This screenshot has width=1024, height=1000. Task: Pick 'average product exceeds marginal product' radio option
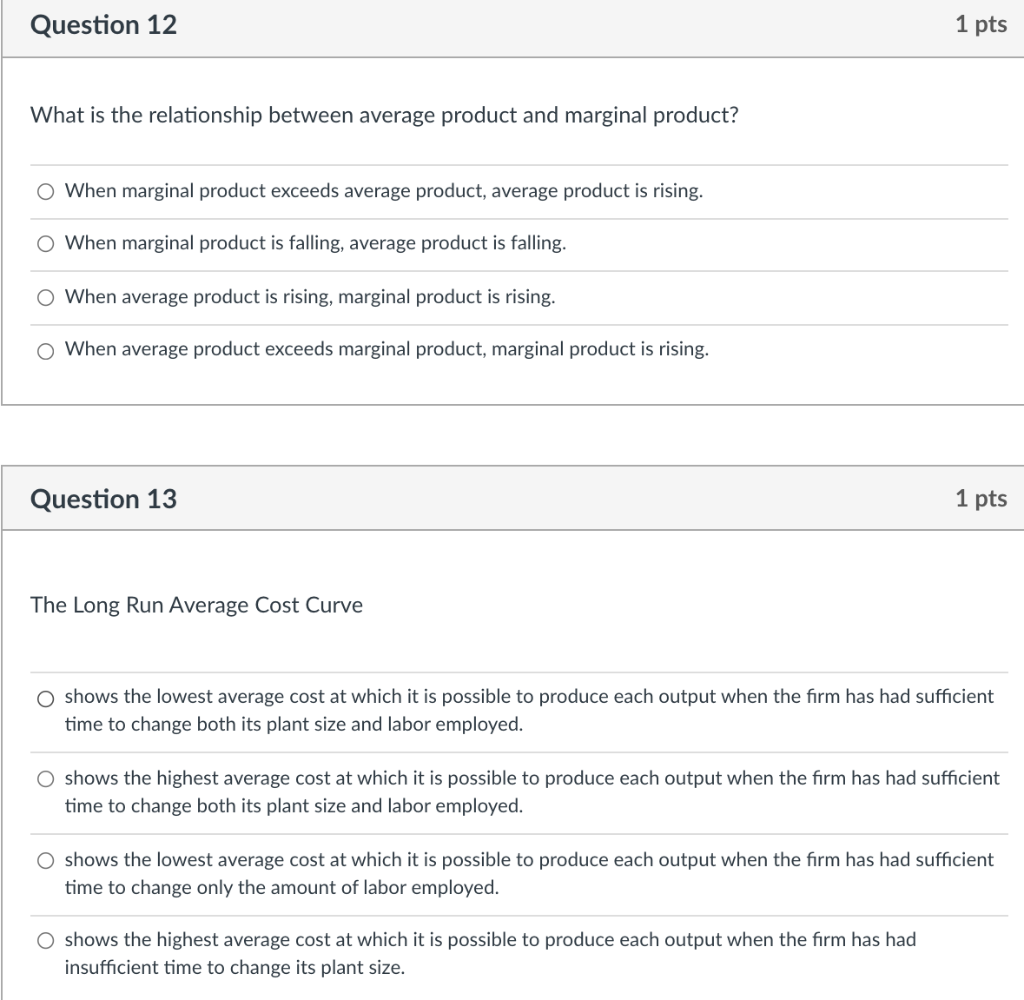[x=45, y=351]
